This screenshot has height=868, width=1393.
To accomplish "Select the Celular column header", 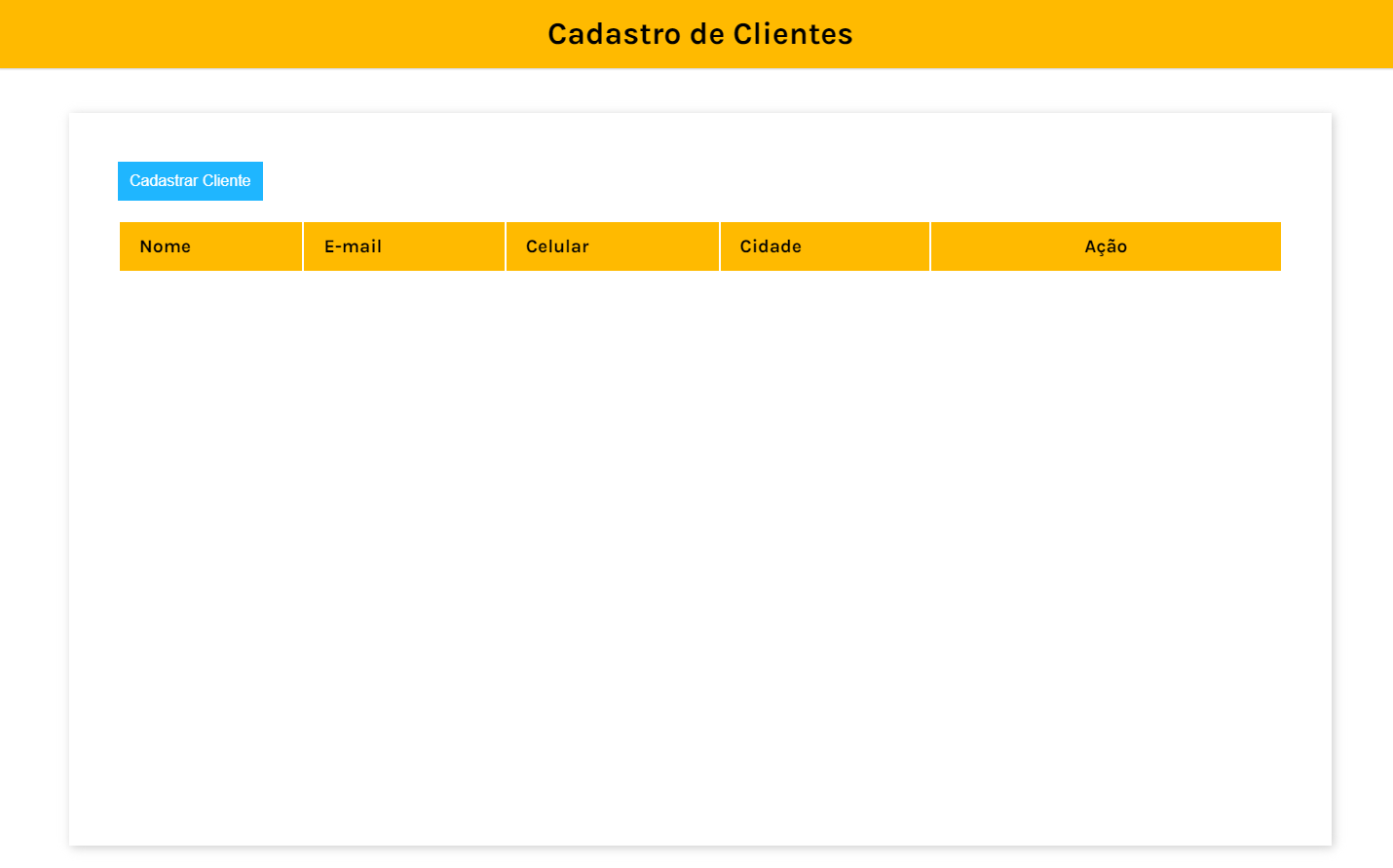I will (x=613, y=246).
